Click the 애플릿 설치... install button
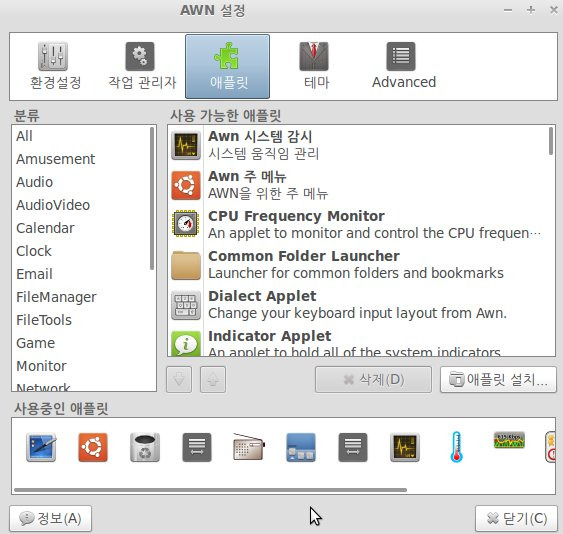Image resolution: width=563 pixels, height=534 pixels. point(498,380)
